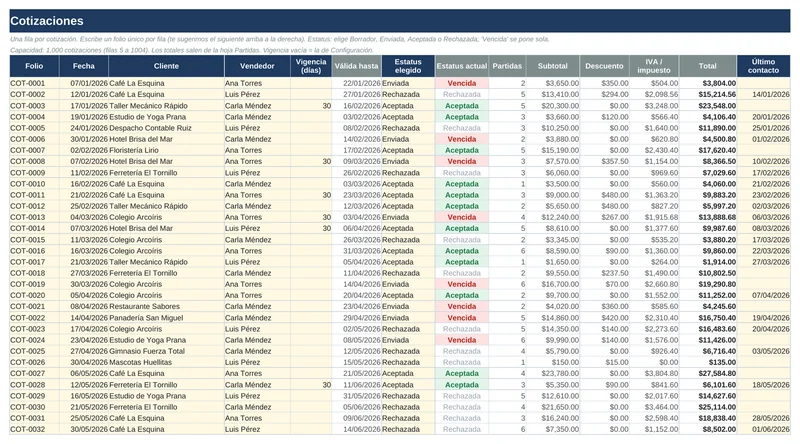Select client cell Restaurante Sabores
The width and height of the screenshot is (800, 444).
166,306
